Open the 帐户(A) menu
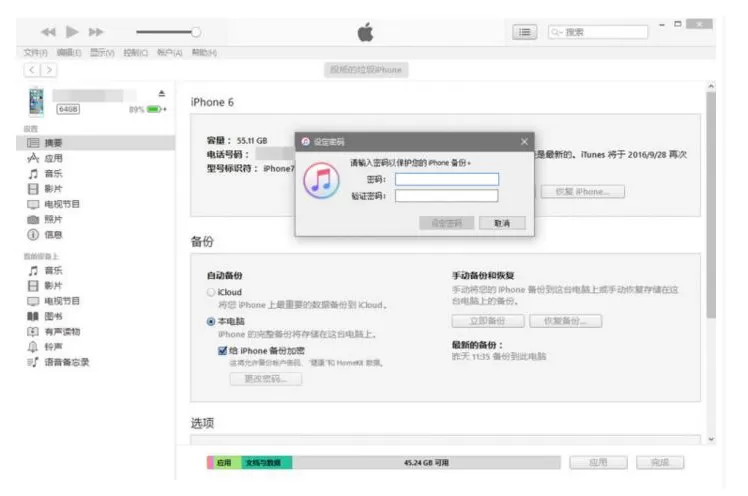The width and height of the screenshot is (748, 496). [169, 52]
